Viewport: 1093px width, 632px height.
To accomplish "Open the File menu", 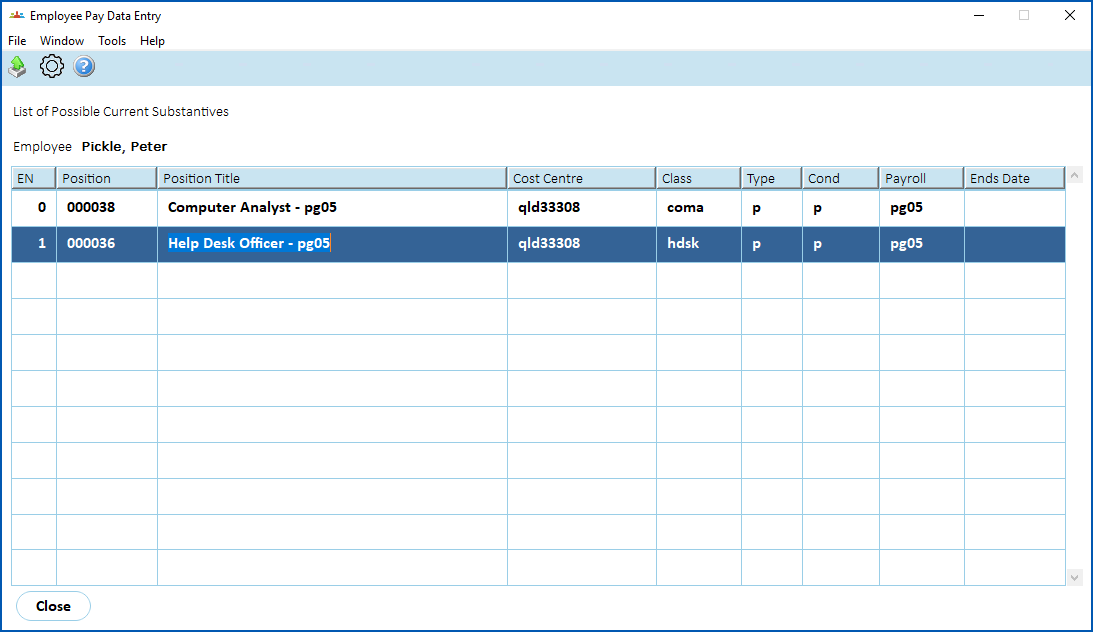I will click(x=17, y=40).
